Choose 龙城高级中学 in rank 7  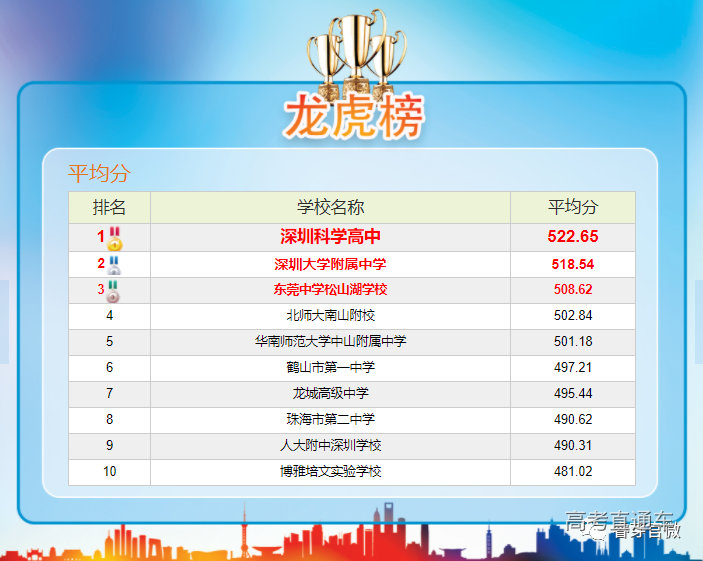tap(330, 393)
